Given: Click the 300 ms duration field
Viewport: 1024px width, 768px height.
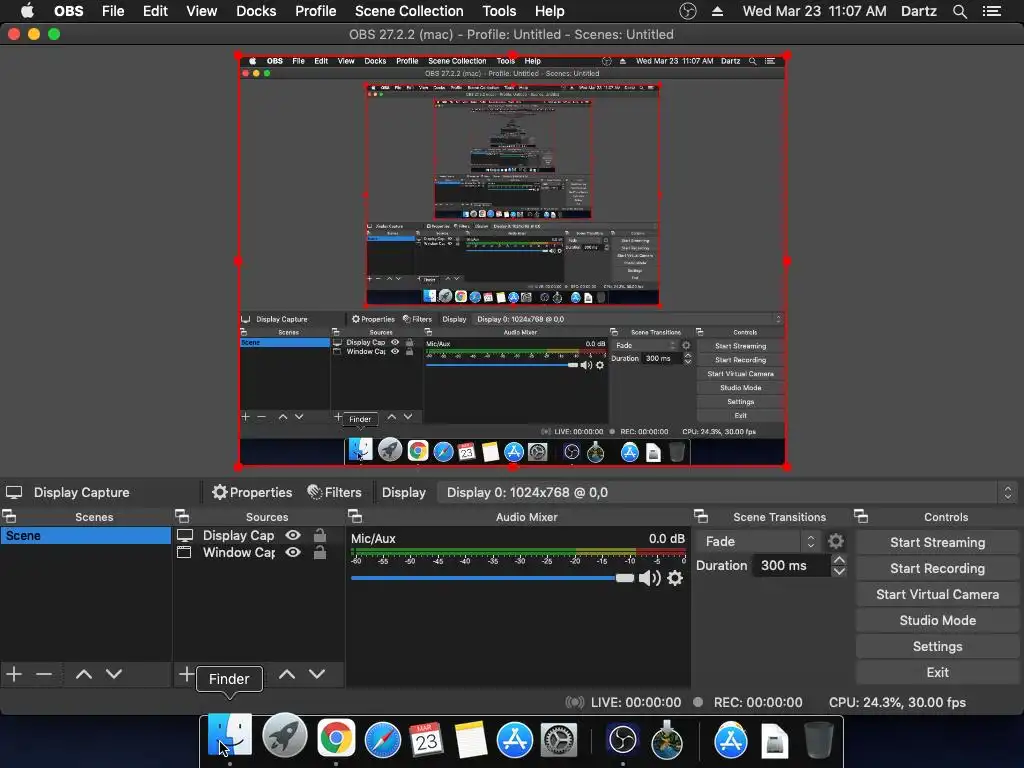Looking at the screenshot, I should point(791,566).
